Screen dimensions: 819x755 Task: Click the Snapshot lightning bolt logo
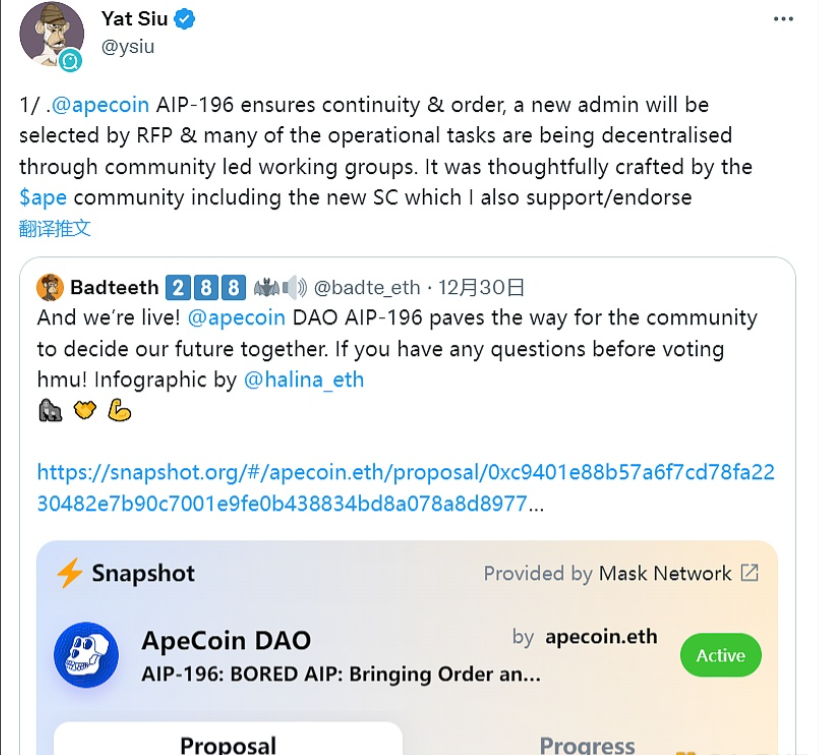point(69,573)
